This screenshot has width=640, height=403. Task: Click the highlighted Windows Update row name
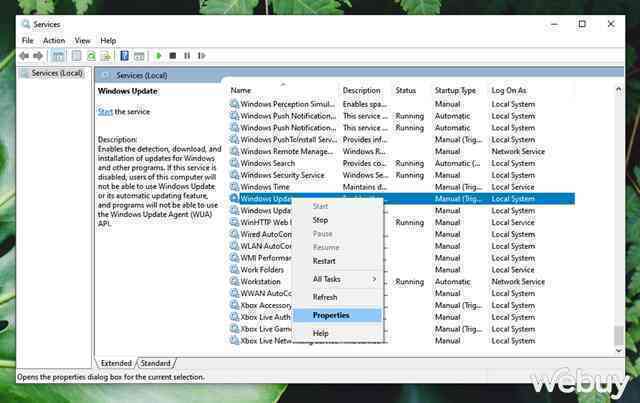click(266, 198)
